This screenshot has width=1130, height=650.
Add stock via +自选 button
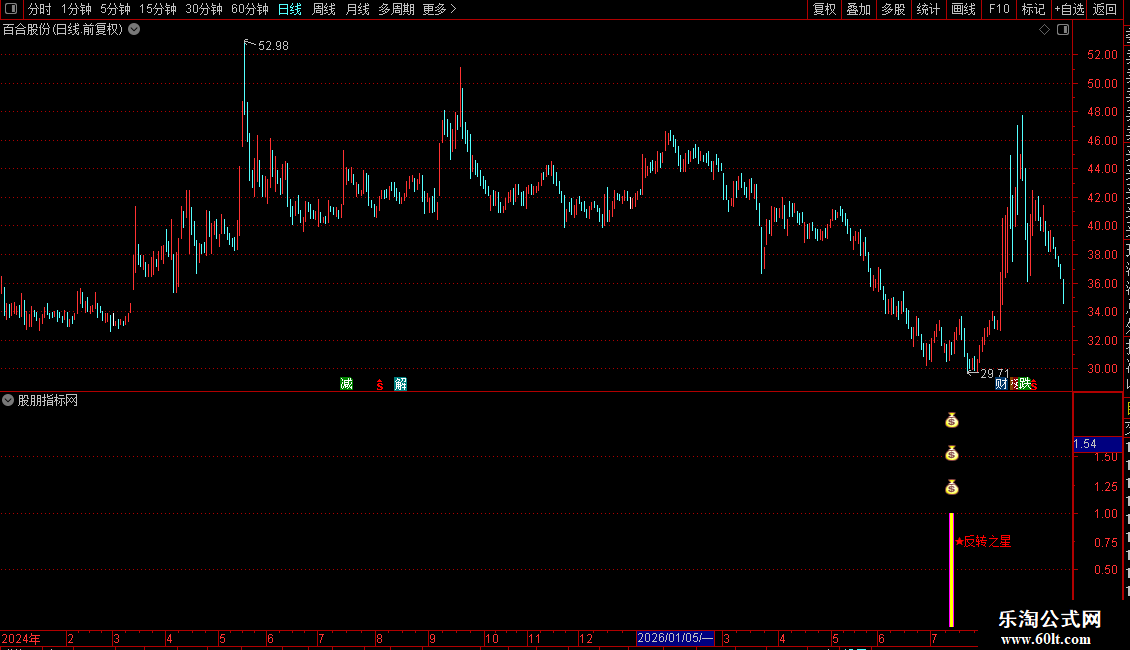coord(1069,9)
